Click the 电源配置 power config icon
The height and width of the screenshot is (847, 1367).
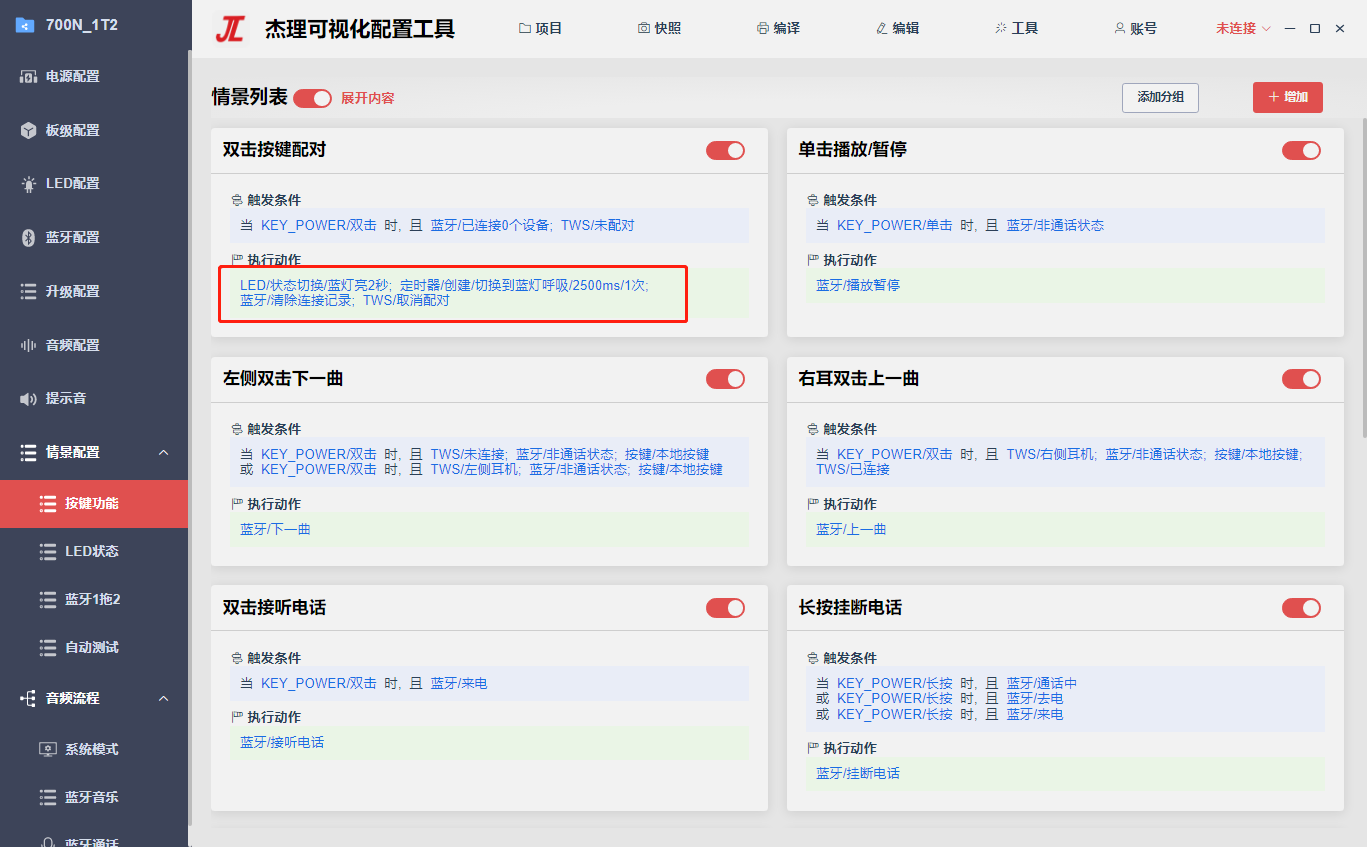(29, 77)
